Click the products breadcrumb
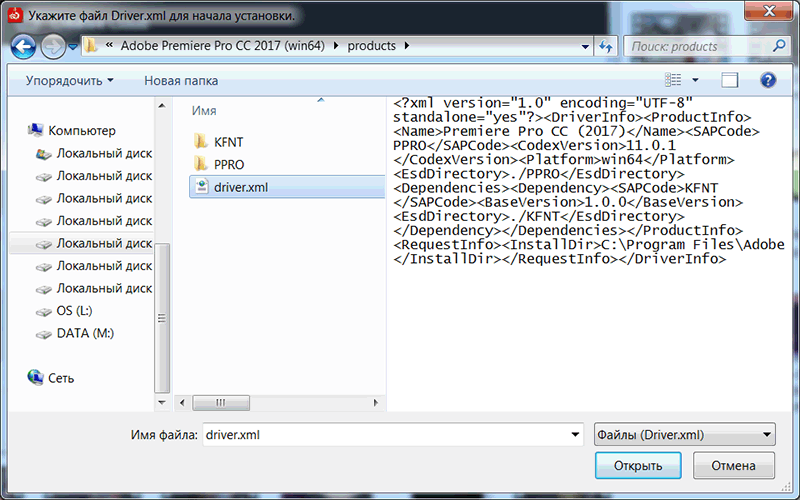Screen dimensions: 800x500 pyautogui.click(x=371, y=45)
